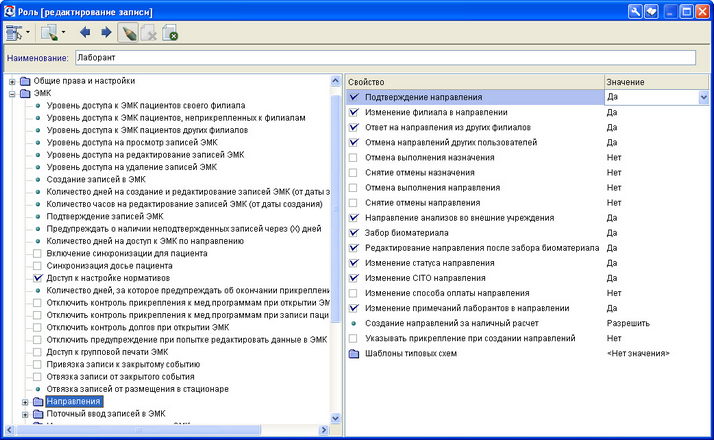
Task: Go to previous record with left arrow
Action: coord(85,32)
